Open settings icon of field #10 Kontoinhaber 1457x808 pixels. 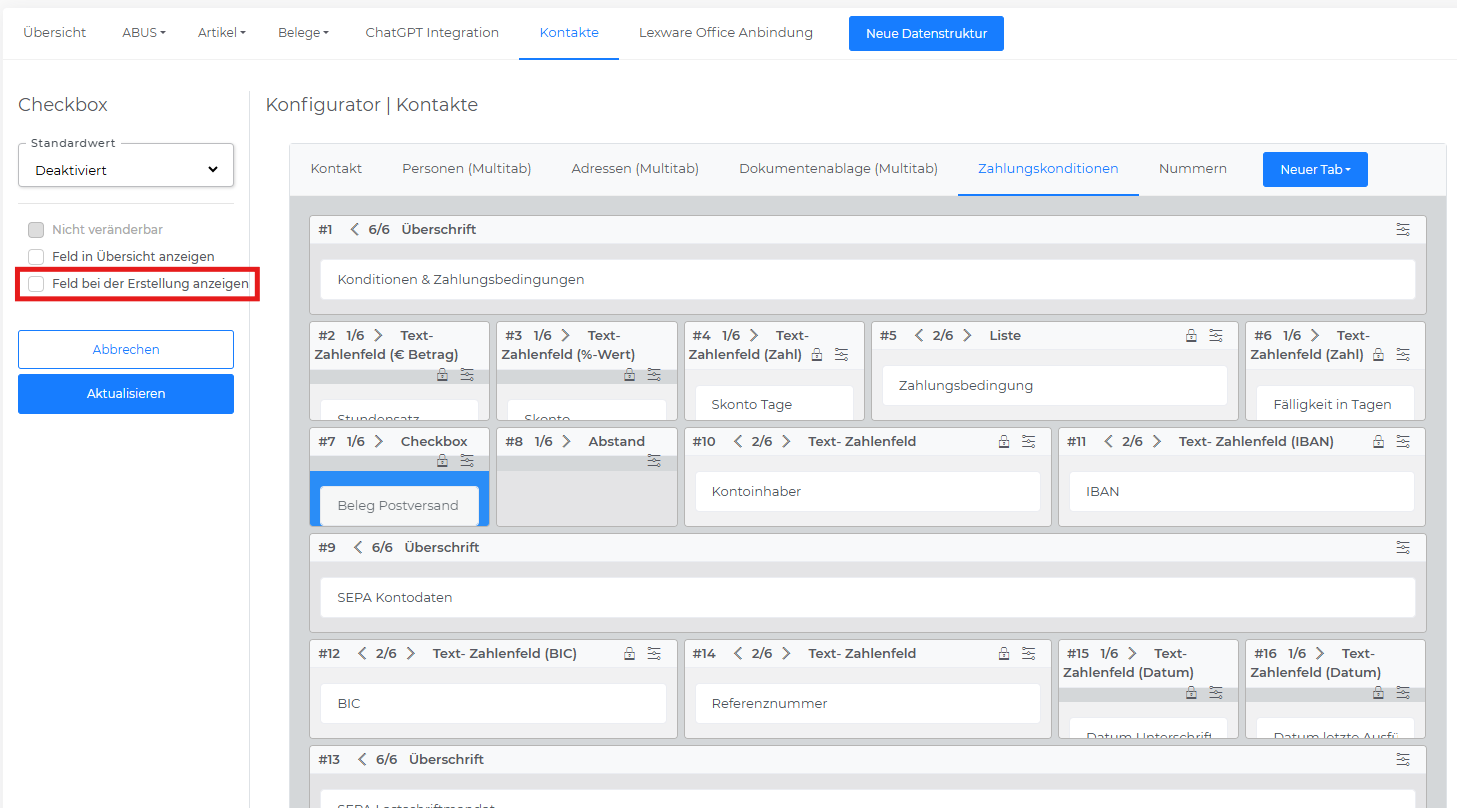tap(1028, 442)
